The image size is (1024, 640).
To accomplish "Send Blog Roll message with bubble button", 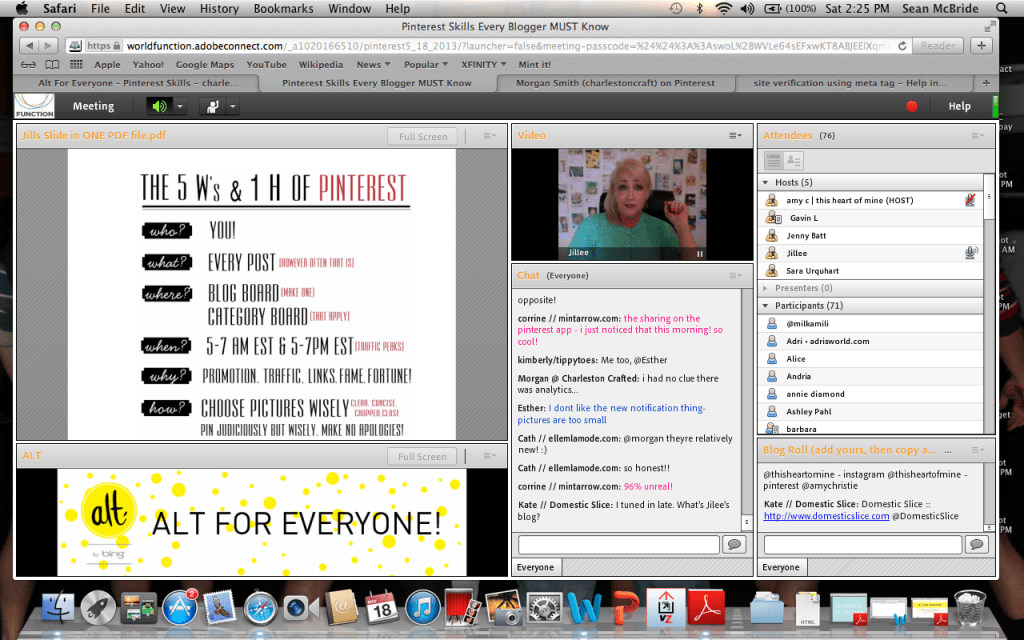I will point(976,545).
